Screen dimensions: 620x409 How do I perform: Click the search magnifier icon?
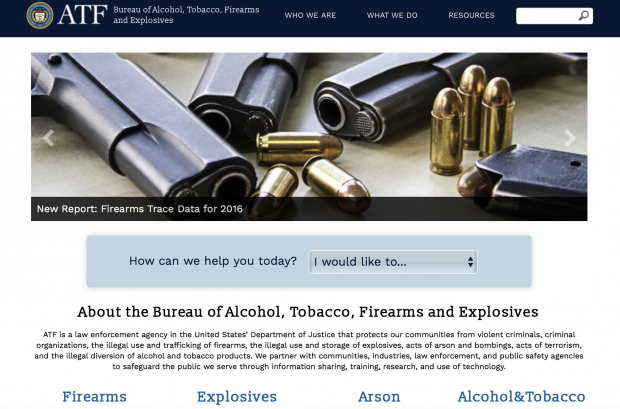584,16
